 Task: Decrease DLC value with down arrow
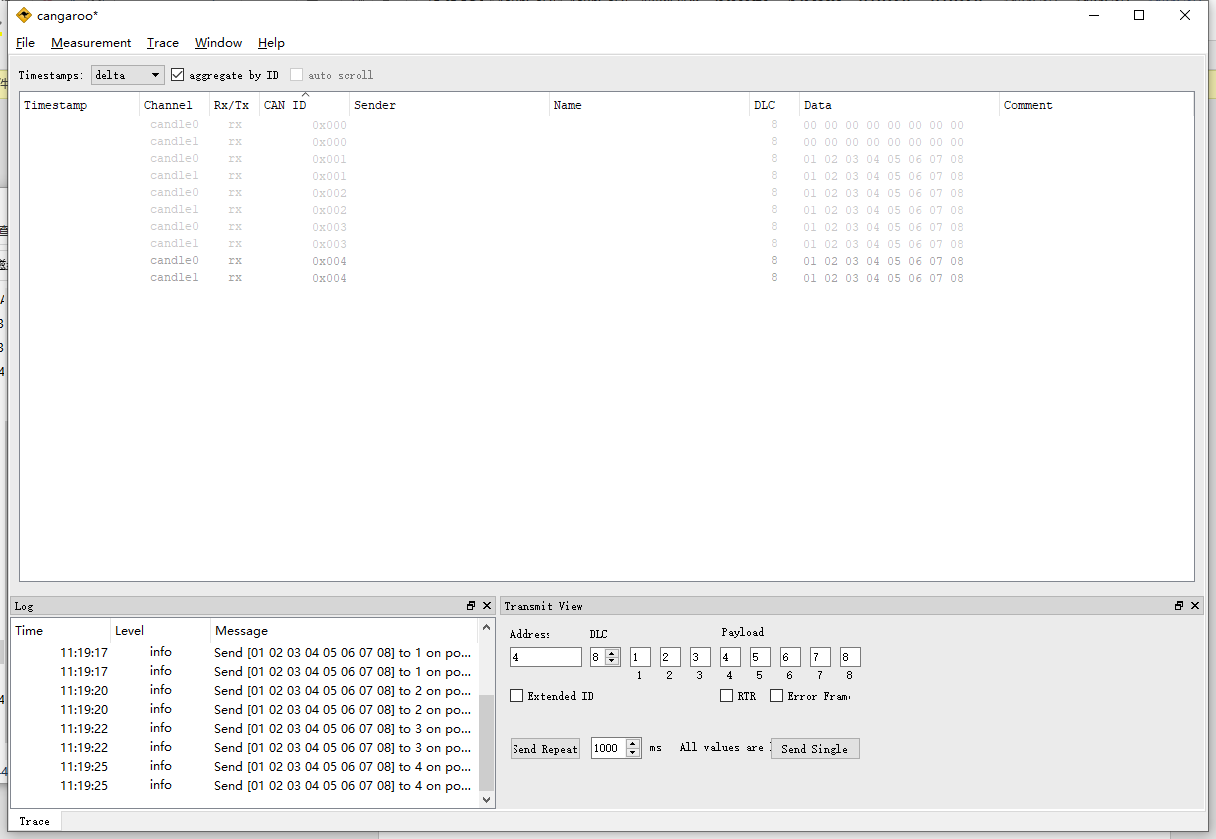click(612, 662)
